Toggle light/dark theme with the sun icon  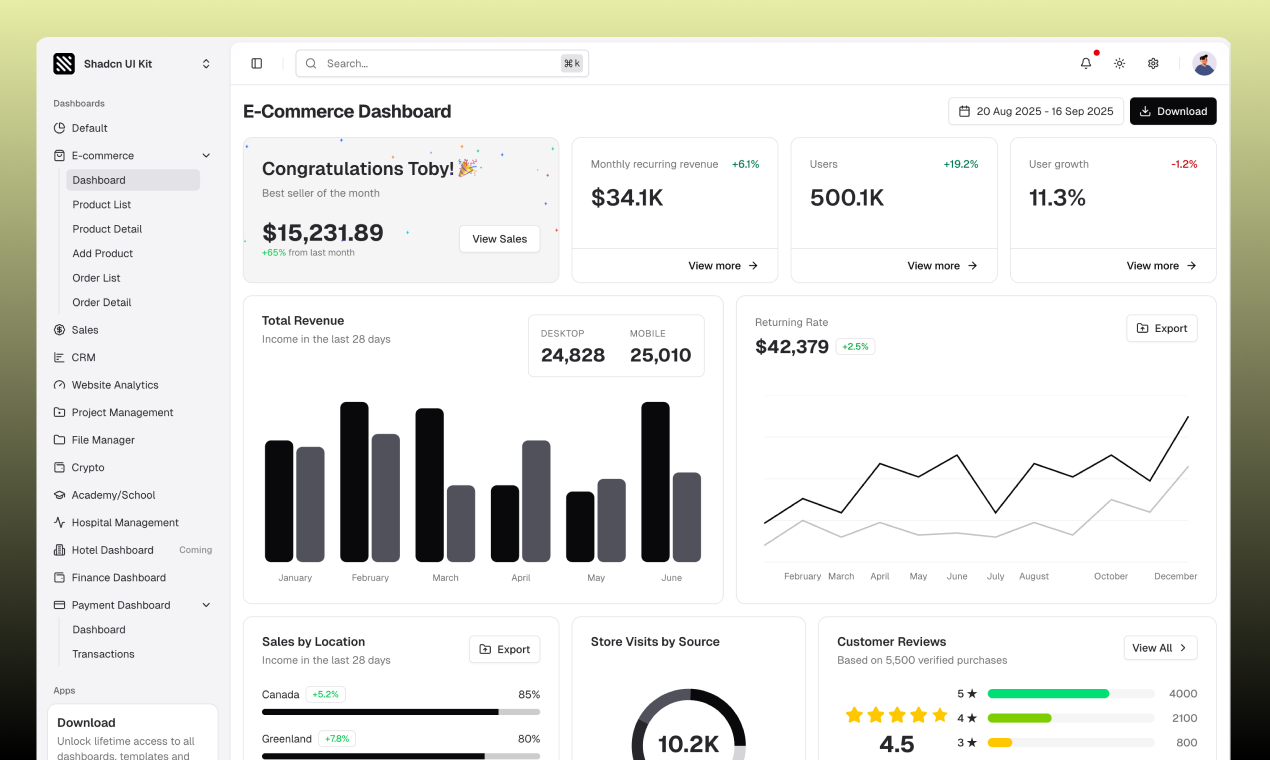1119,63
